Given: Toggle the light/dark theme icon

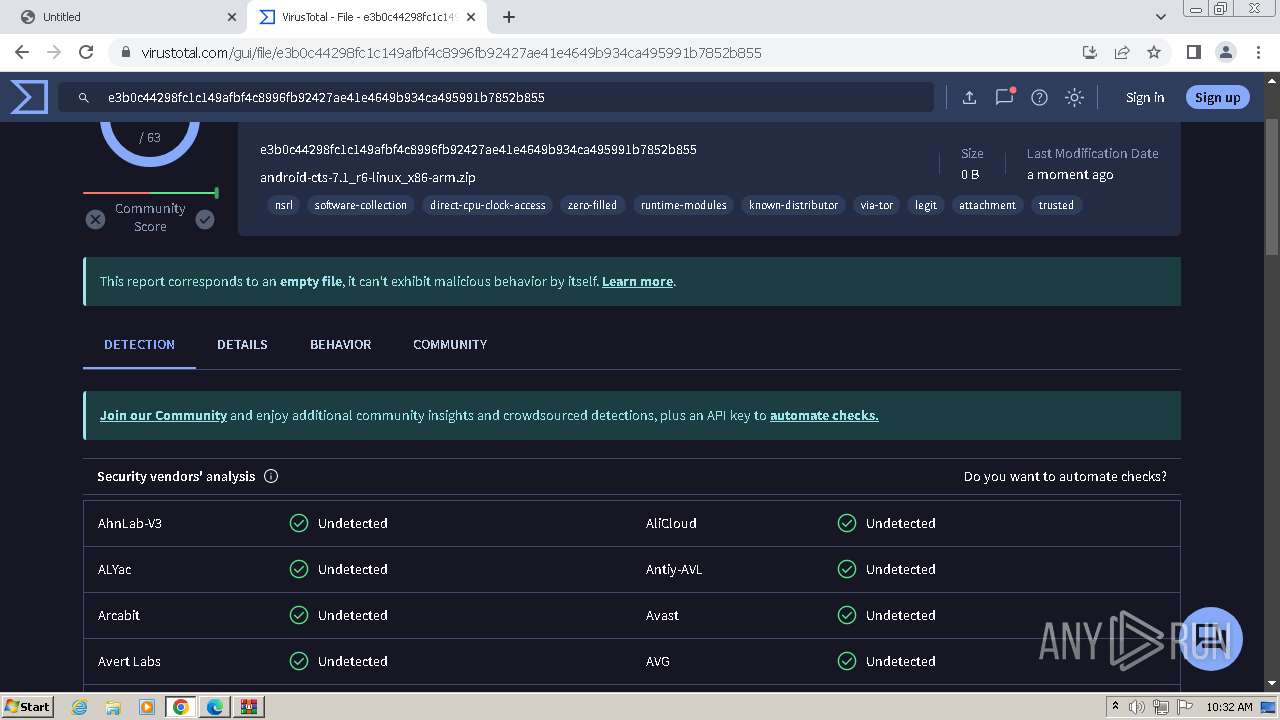Looking at the screenshot, I should click(1074, 97).
